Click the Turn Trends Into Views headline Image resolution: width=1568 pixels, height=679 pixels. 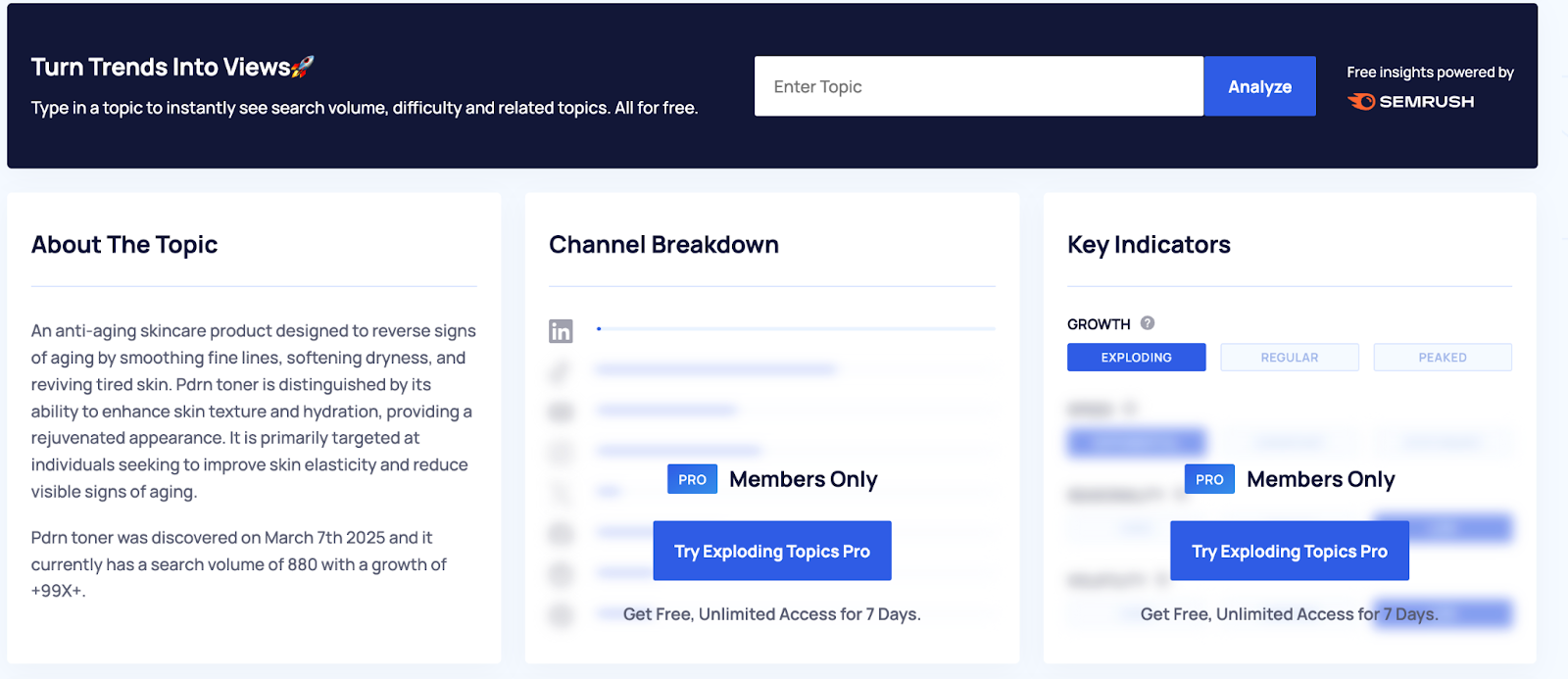pyautogui.click(x=161, y=67)
